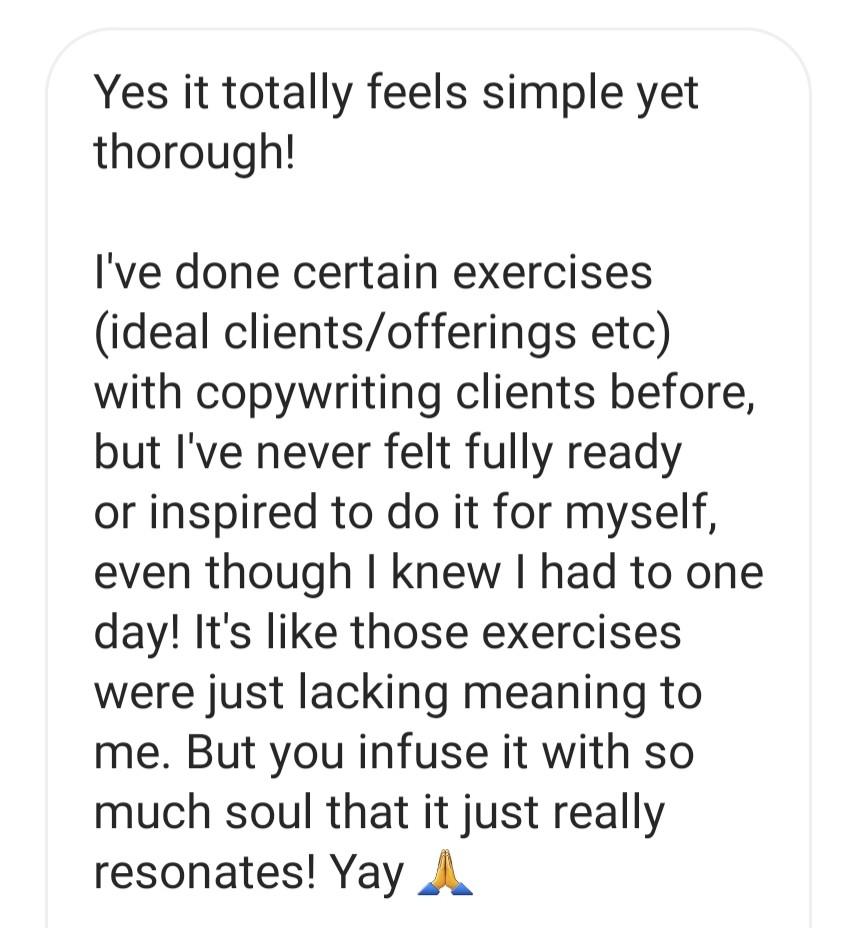The image size is (866, 928).
Task: Tap the word 'myself,' in the message
Action: pos(641,514)
